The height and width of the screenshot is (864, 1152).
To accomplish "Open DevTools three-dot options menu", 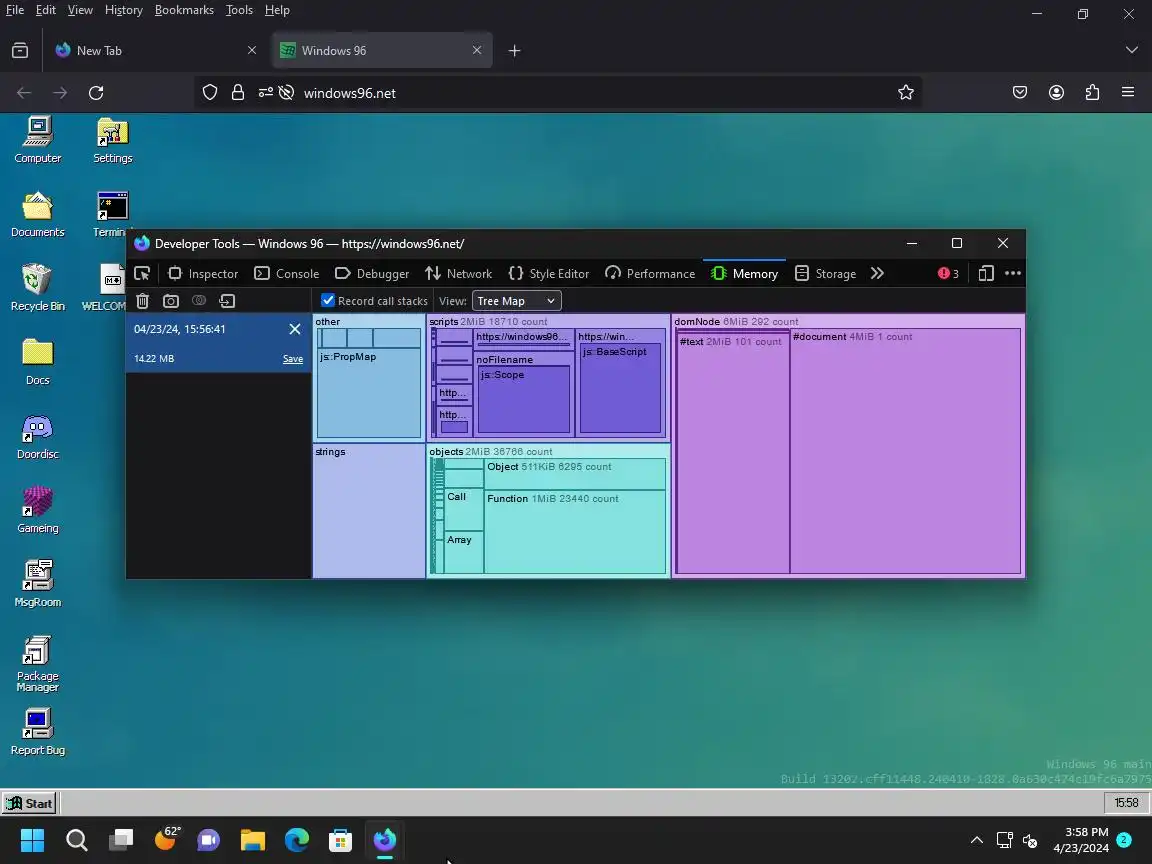I will point(1013,273).
